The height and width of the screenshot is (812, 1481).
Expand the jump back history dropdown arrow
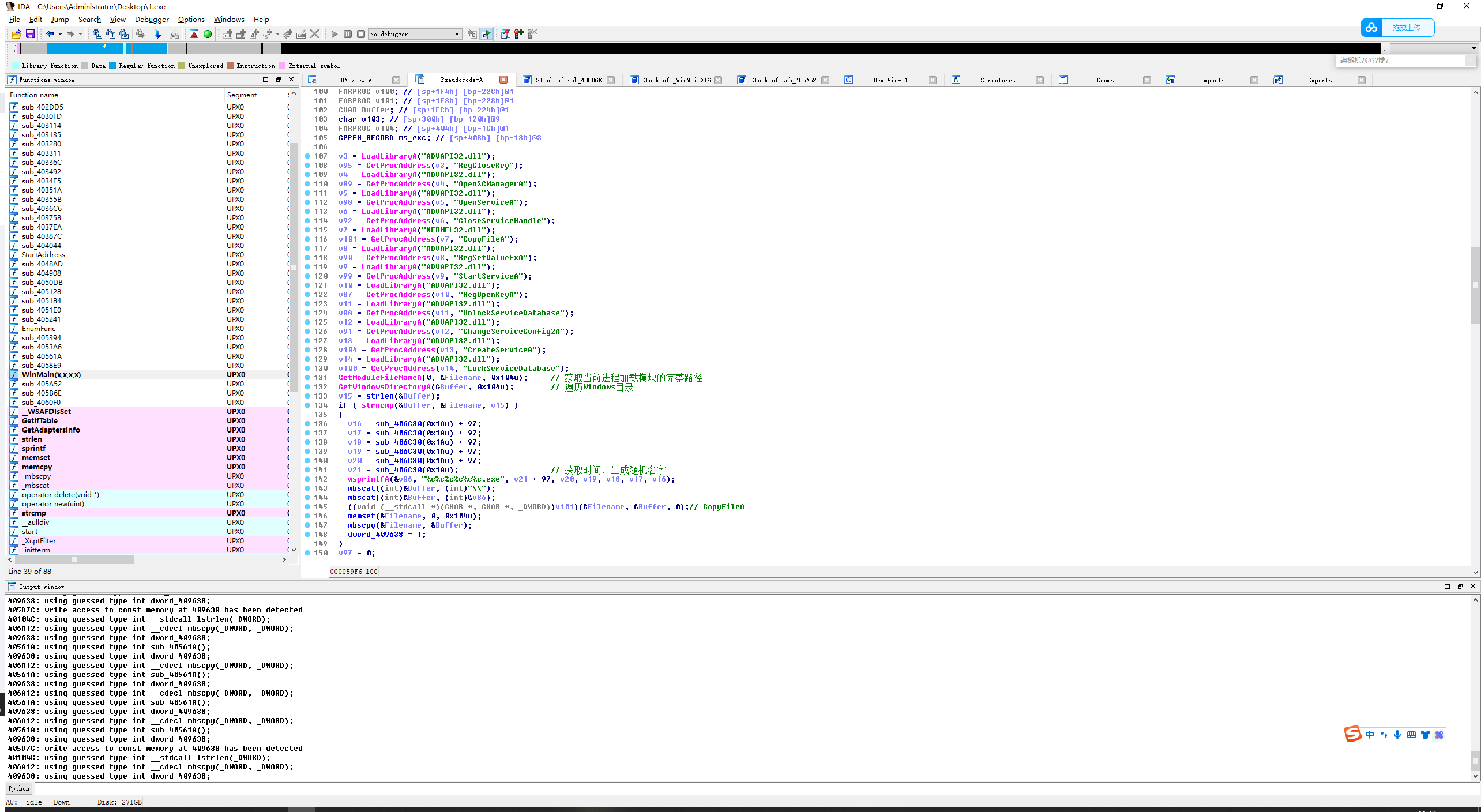(60, 34)
